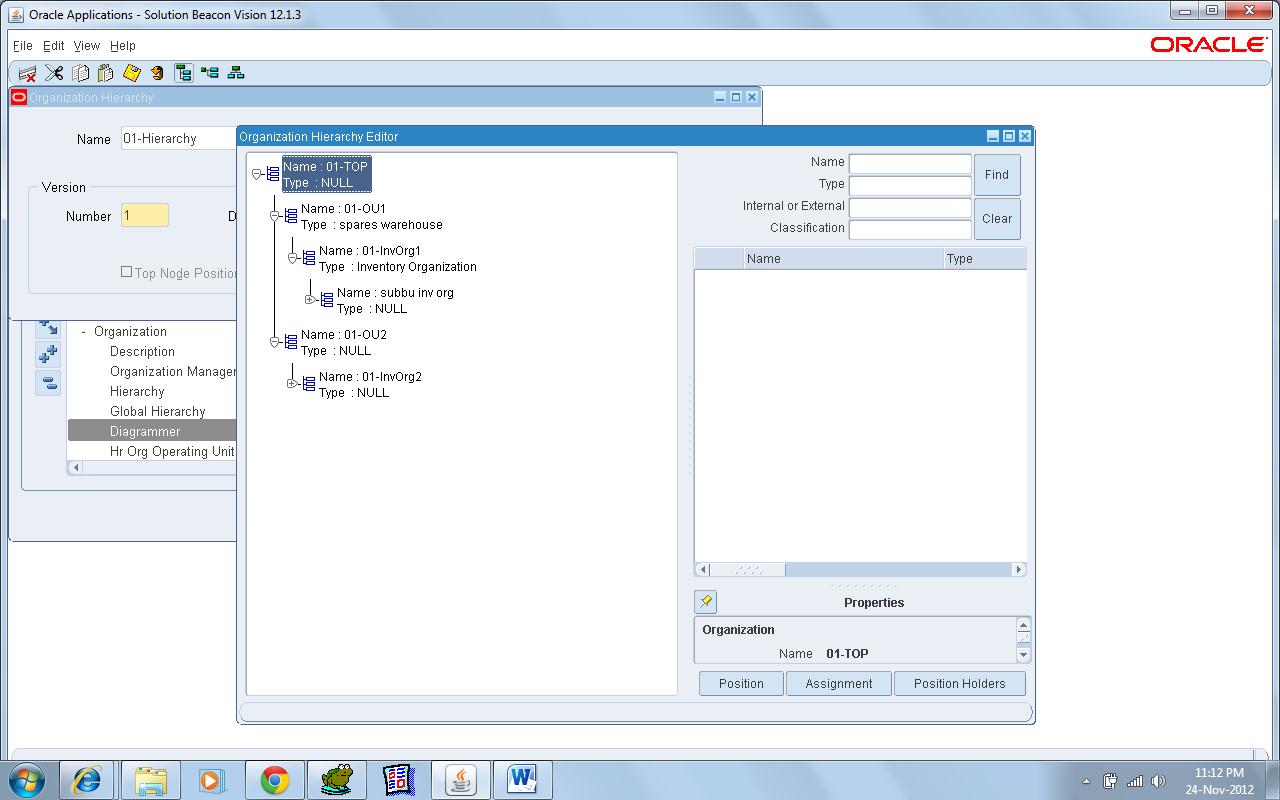
Task: Click the delete record icon with red X
Action: 26,72
